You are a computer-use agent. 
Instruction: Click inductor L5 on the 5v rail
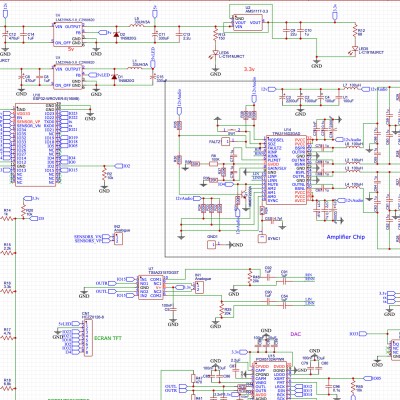137,25
